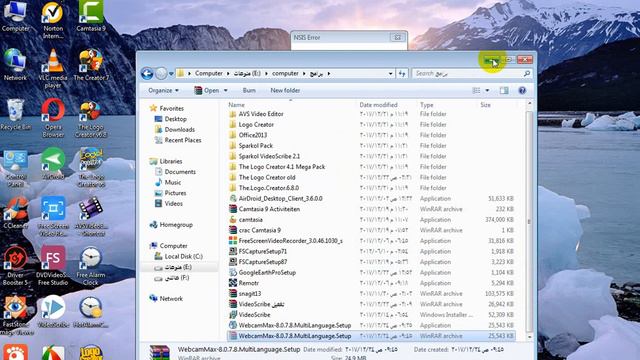Expand the Open button dropdown arrow
Image resolution: width=640 pixels, height=360 pixels.
(x=225, y=91)
